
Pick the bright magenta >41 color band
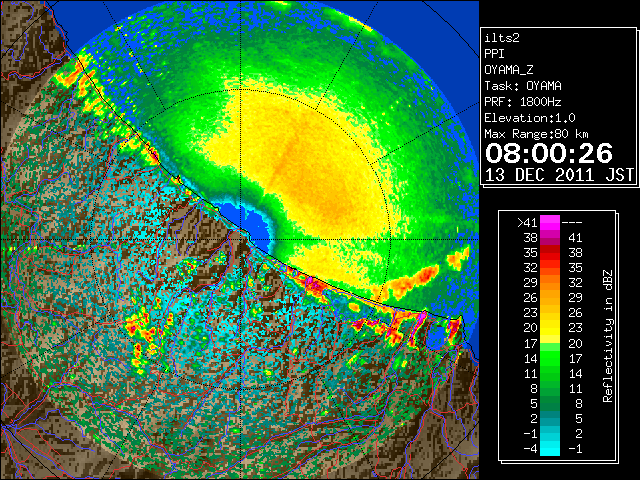[x=550, y=223]
